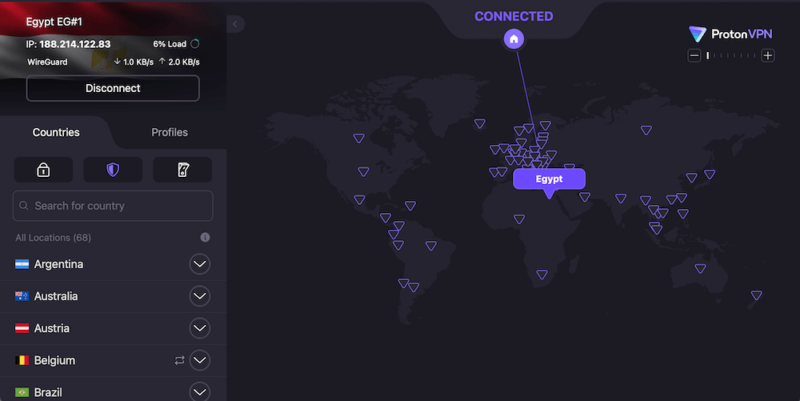Select the United States map marker
The height and width of the screenshot is (401, 800).
click(363, 171)
